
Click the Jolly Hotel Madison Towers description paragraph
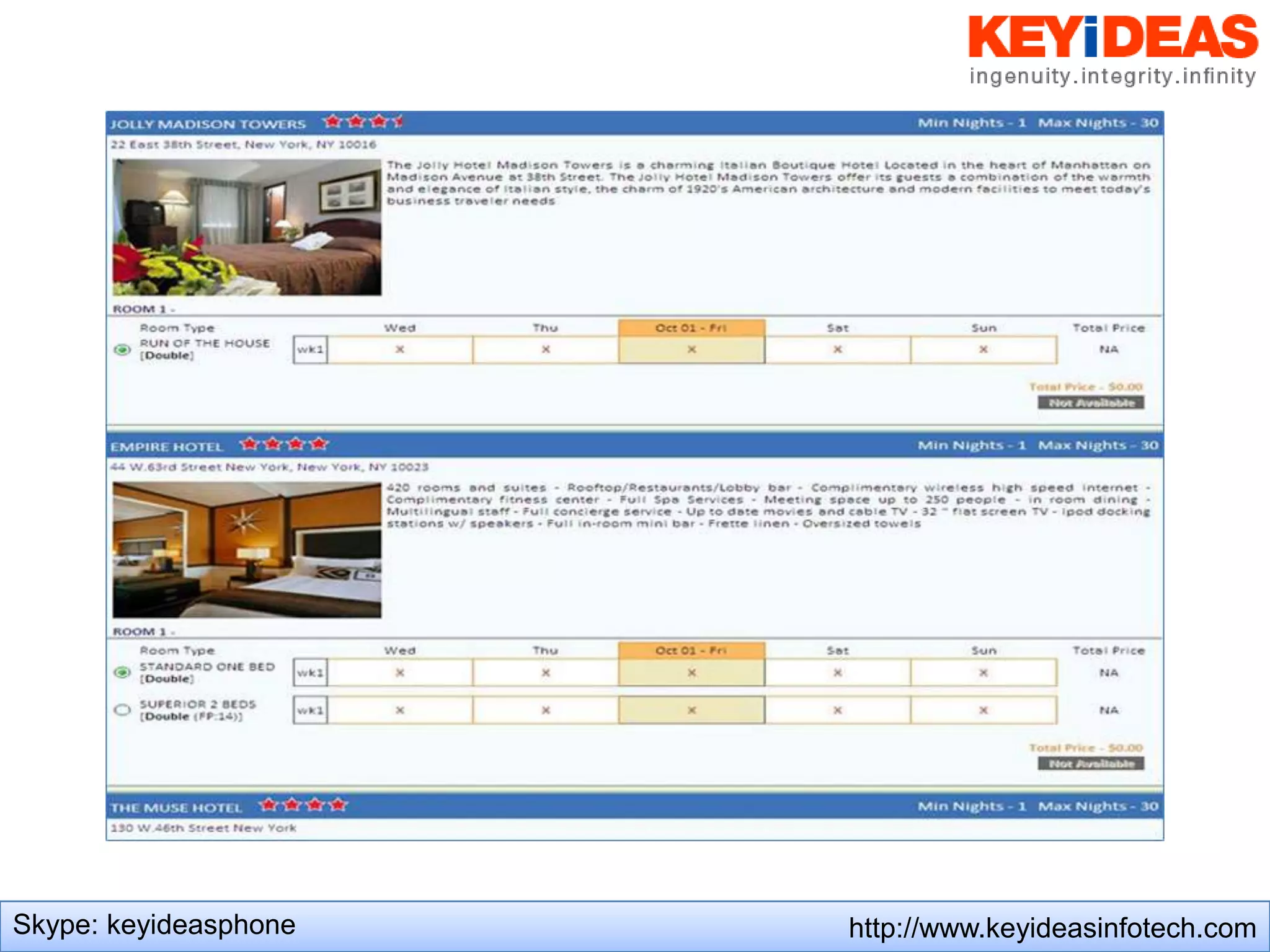(x=768, y=183)
